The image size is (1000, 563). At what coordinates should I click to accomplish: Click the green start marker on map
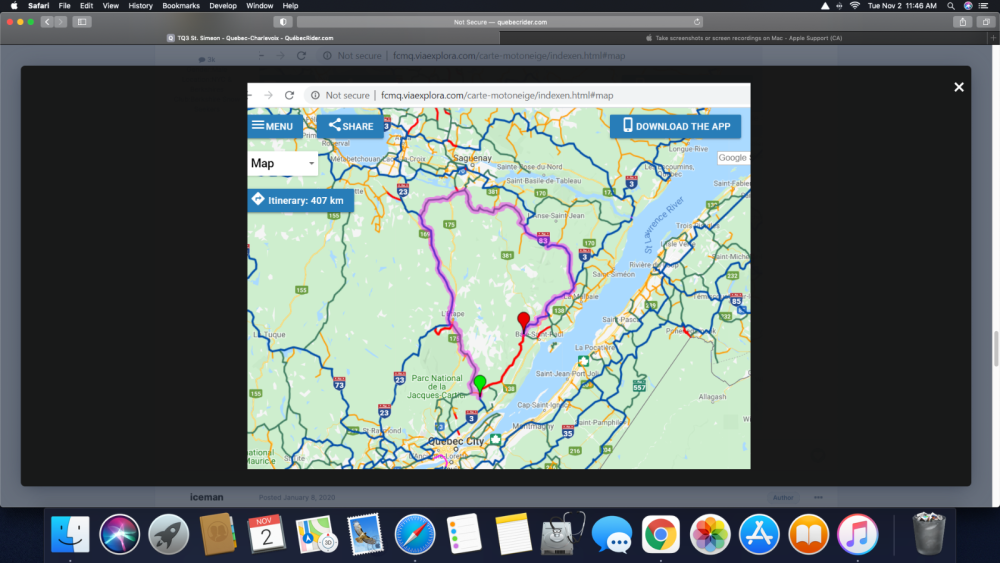480,383
